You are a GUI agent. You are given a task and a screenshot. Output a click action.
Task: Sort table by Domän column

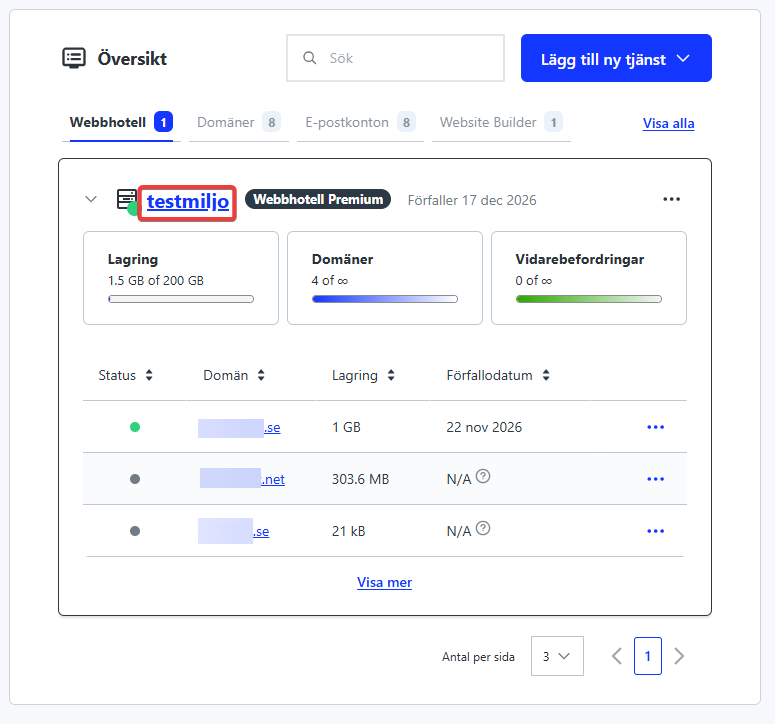coord(235,376)
